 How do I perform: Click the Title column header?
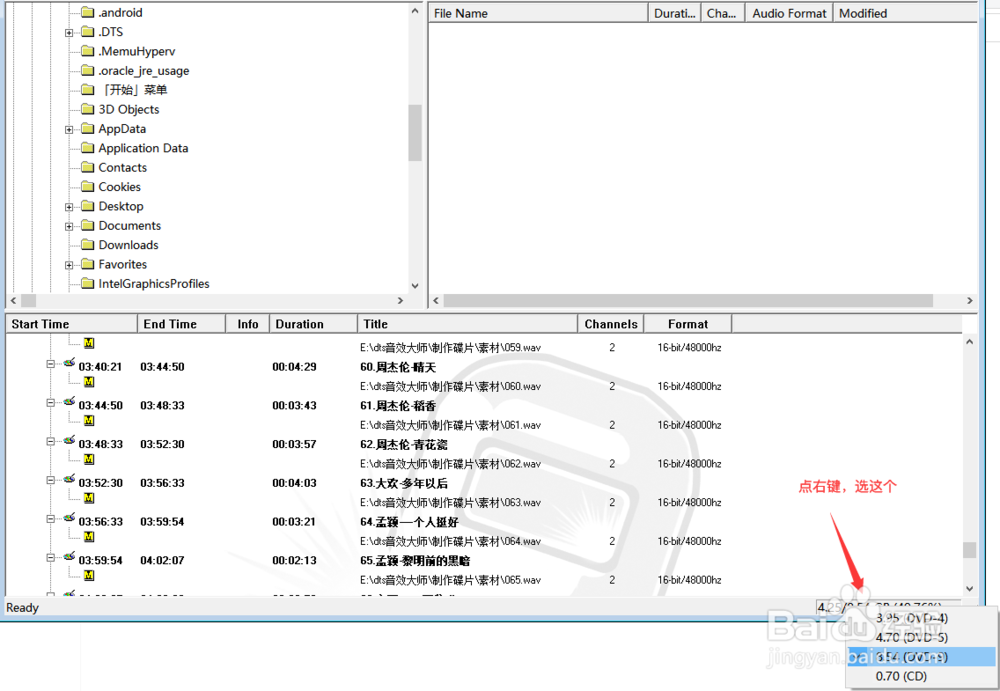pyautogui.click(x=467, y=324)
